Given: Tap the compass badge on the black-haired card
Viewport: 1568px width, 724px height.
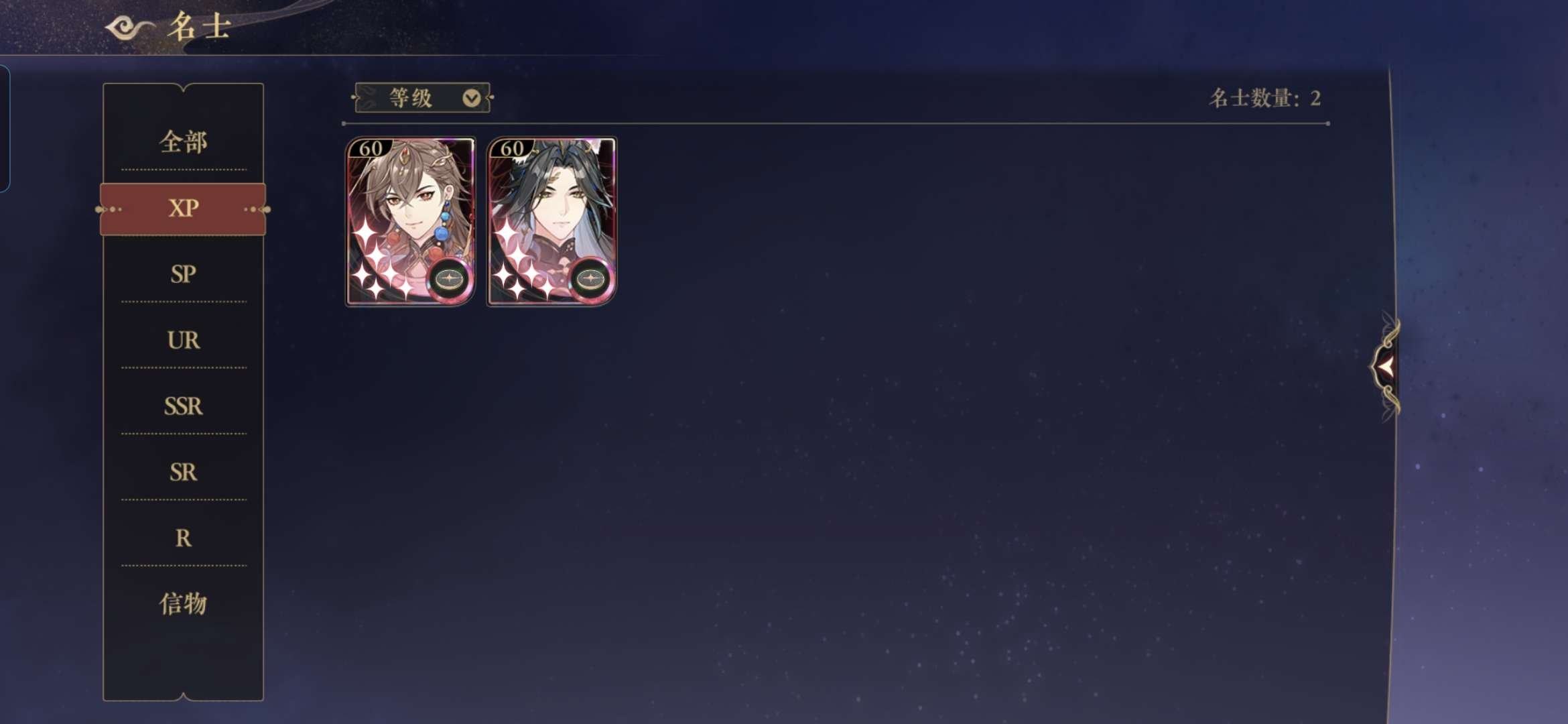Looking at the screenshot, I should coord(590,278).
